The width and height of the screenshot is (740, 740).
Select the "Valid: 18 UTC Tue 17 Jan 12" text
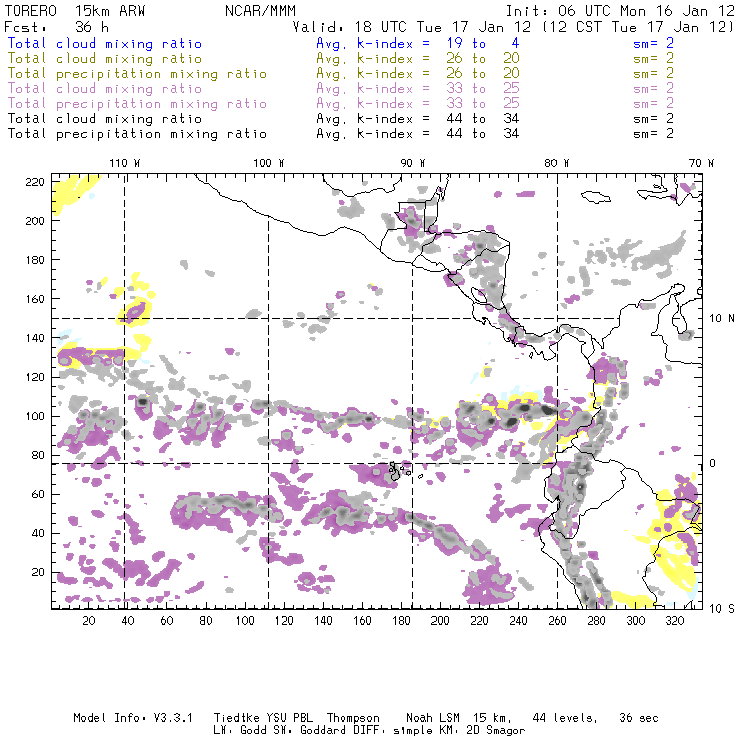412,27
